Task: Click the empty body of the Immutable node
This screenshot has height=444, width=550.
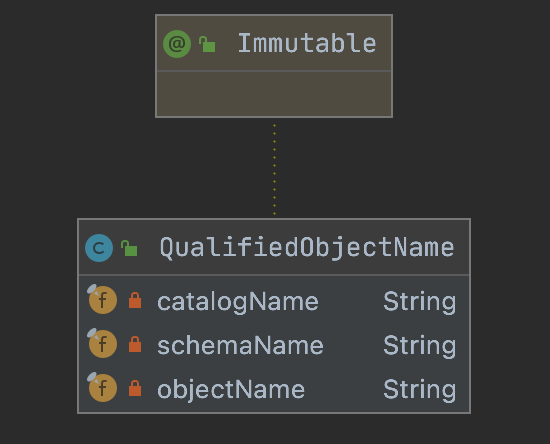Action: tap(274, 94)
